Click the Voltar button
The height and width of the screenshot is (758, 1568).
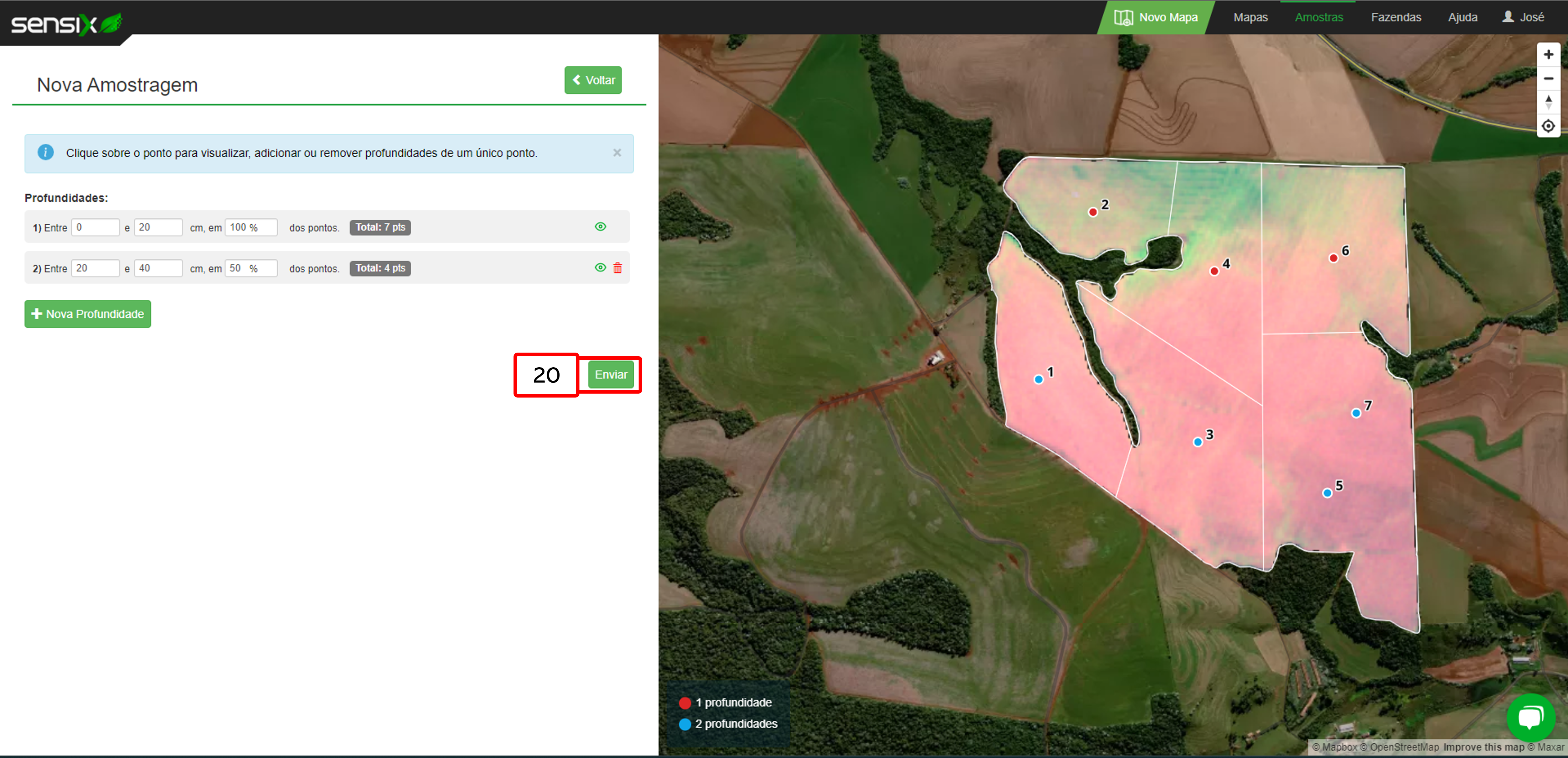click(x=593, y=80)
